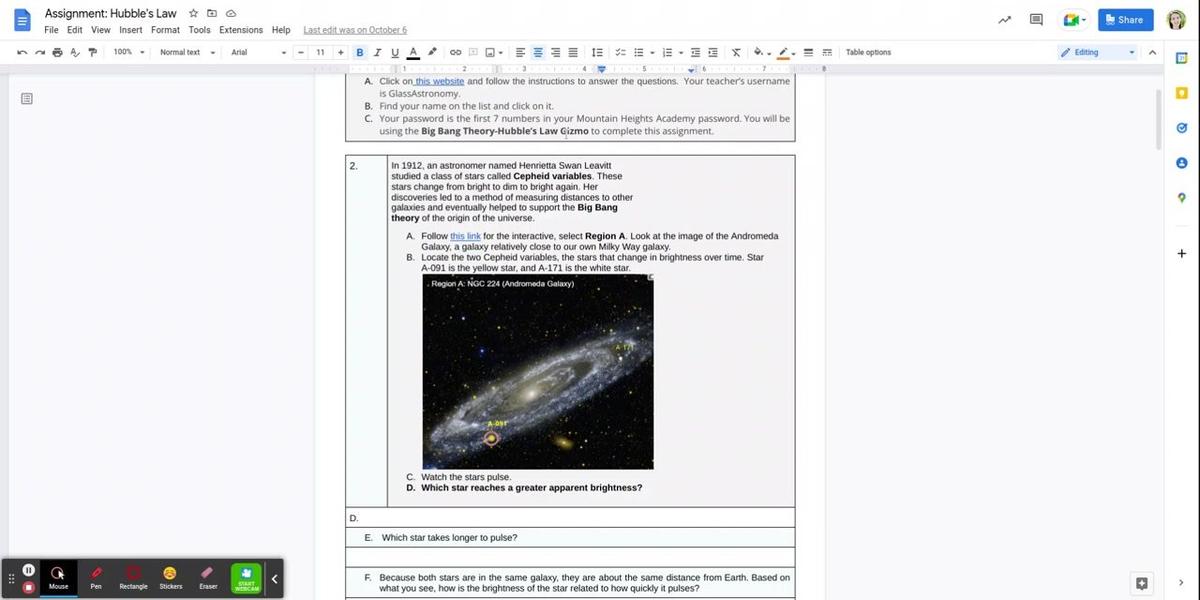The width and height of the screenshot is (1200, 600).
Task: Select the Eraser tool in recorder bar
Action: 208,577
